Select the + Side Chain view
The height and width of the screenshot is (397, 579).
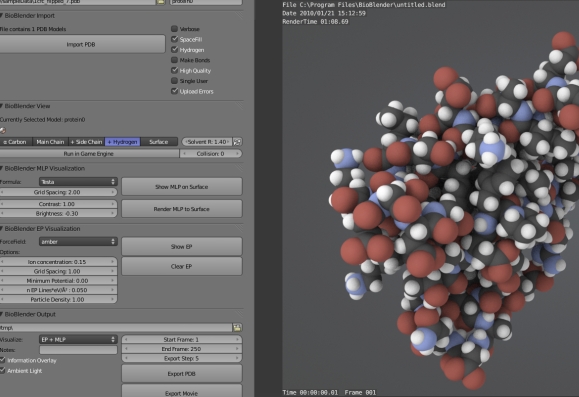pyautogui.click(x=86, y=142)
